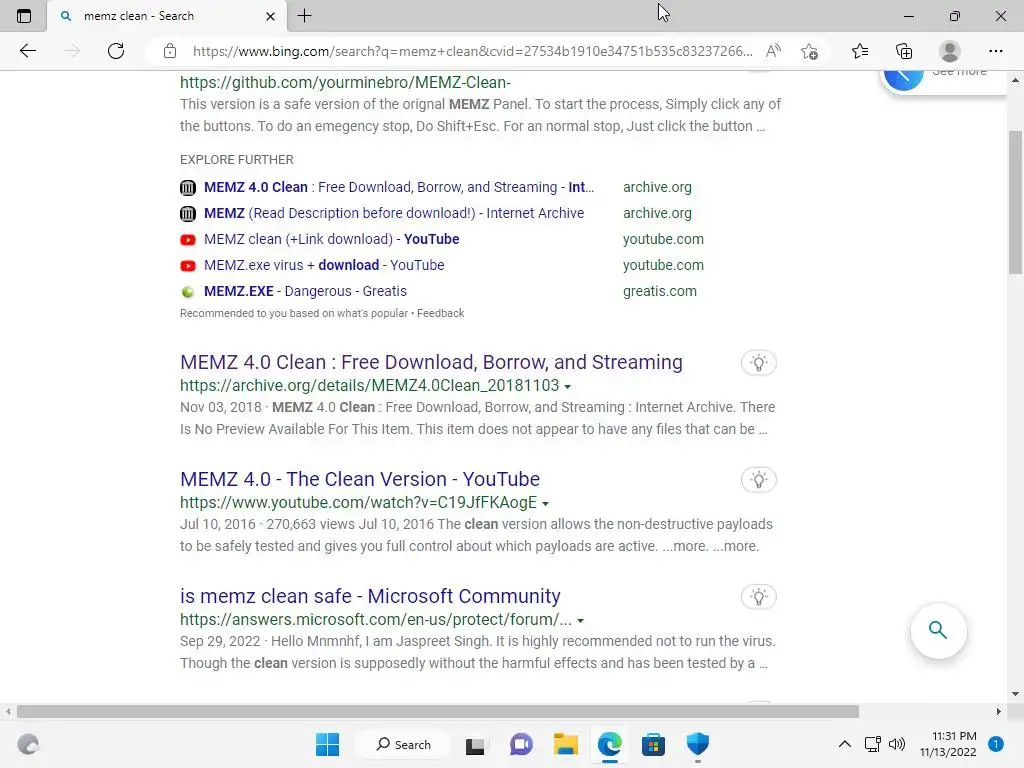Open insights bulb for YouTube Clean Version result
Screen dimensions: 1024x768
(x=758, y=480)
